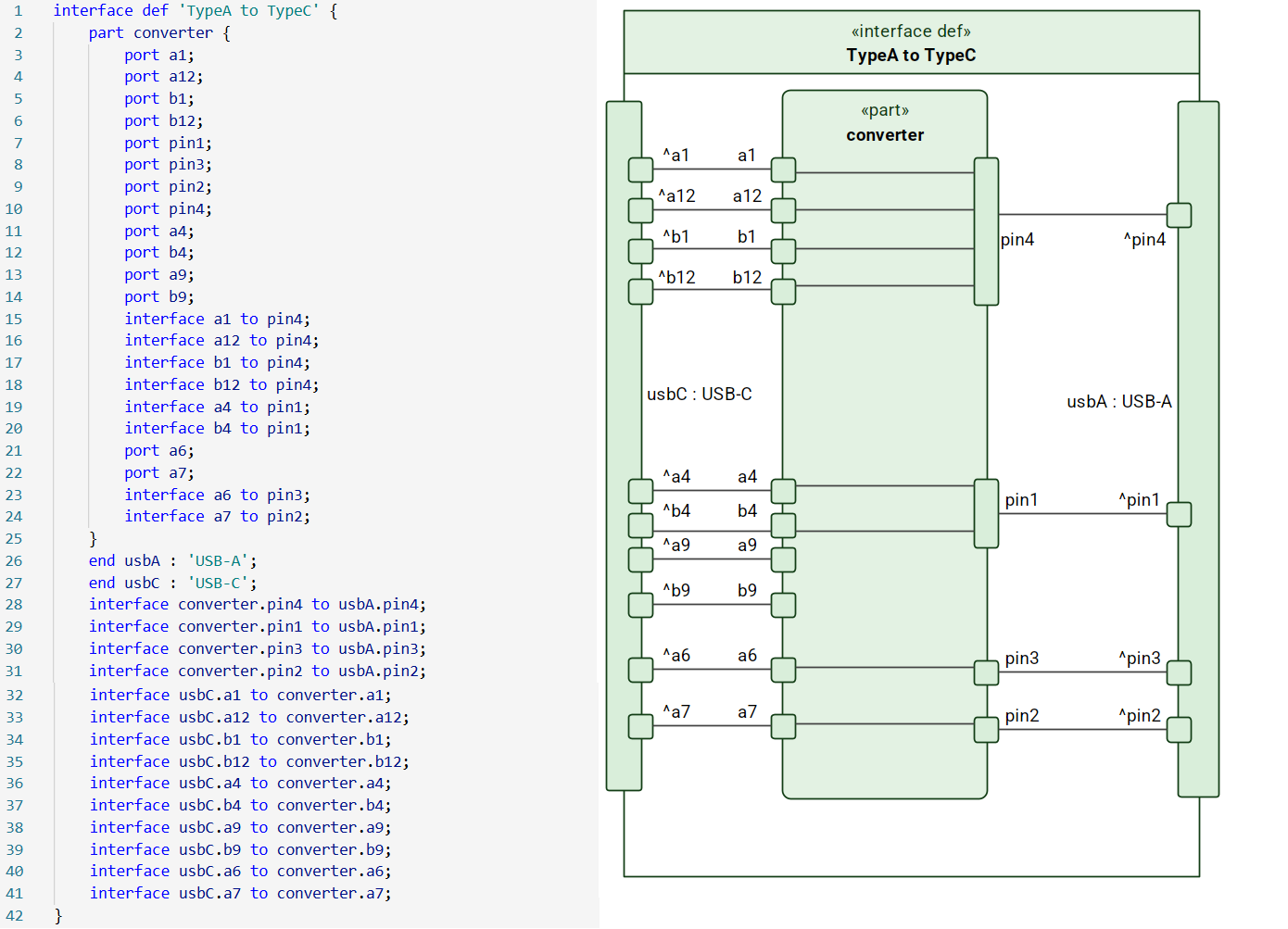This screenshot has height=929, width=1288.
Task: Select the pin3 port on the converter
Action: click(x=985, y=672)
